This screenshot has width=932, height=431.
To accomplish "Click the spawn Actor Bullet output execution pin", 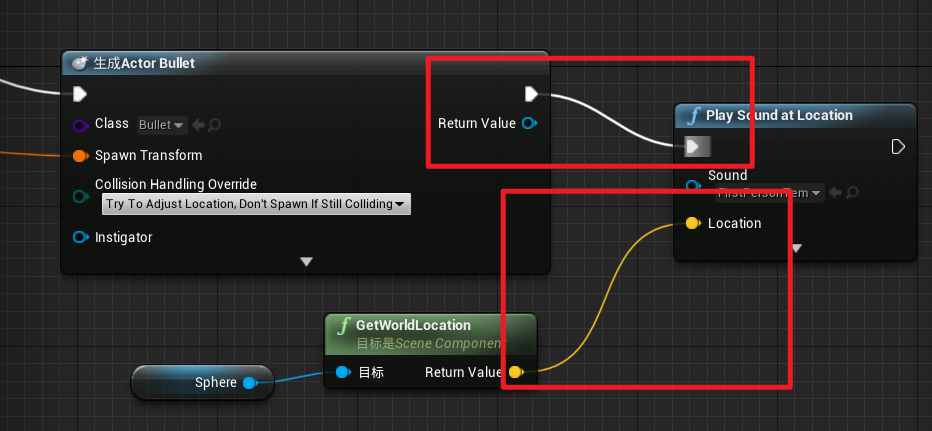I will pos(531,94).
